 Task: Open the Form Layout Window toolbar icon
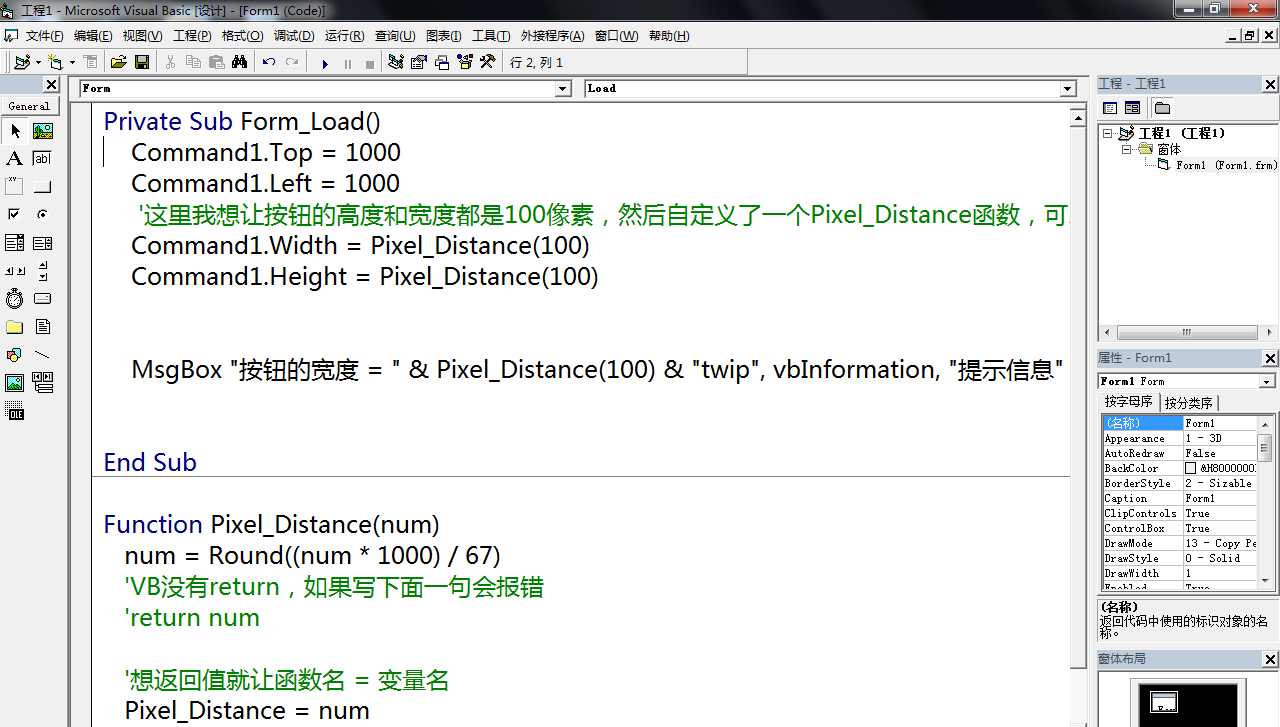tap(441, 62)
